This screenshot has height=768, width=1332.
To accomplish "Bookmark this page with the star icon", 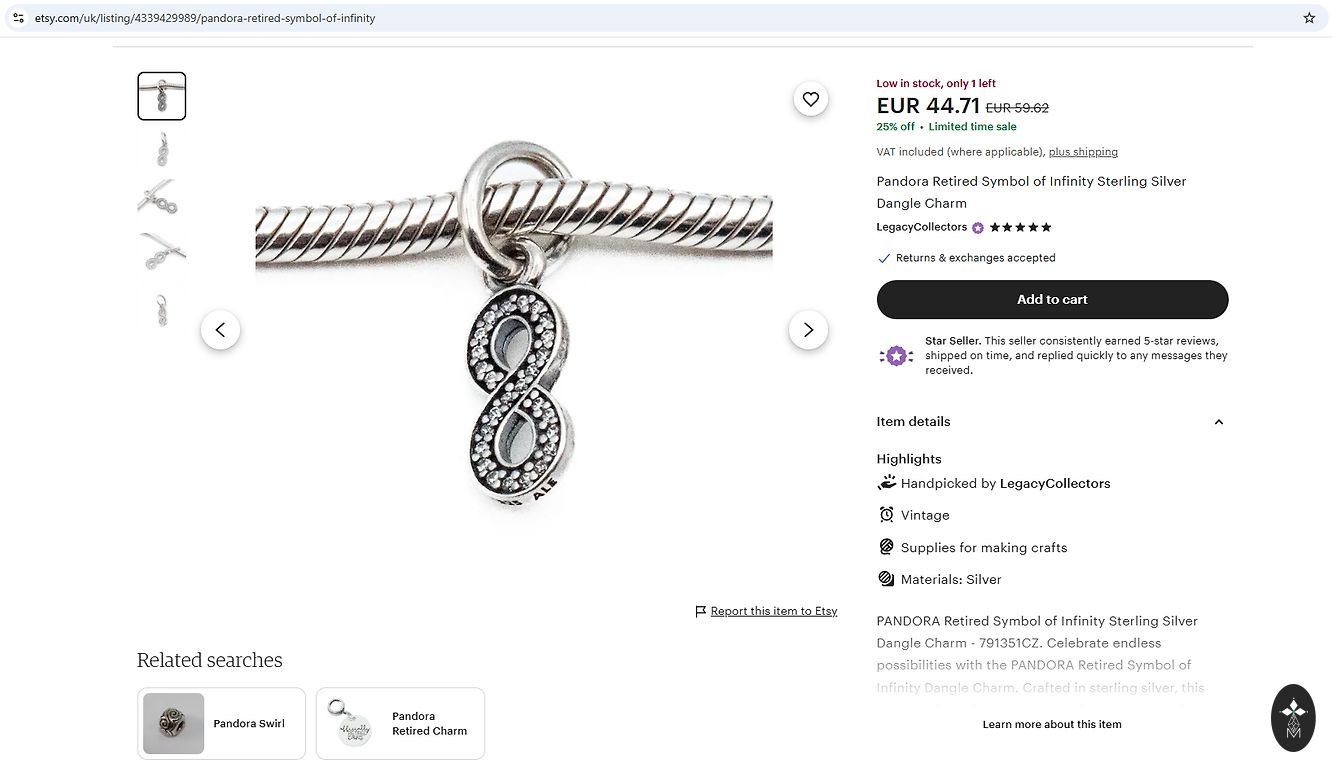I will point(1309,18).
